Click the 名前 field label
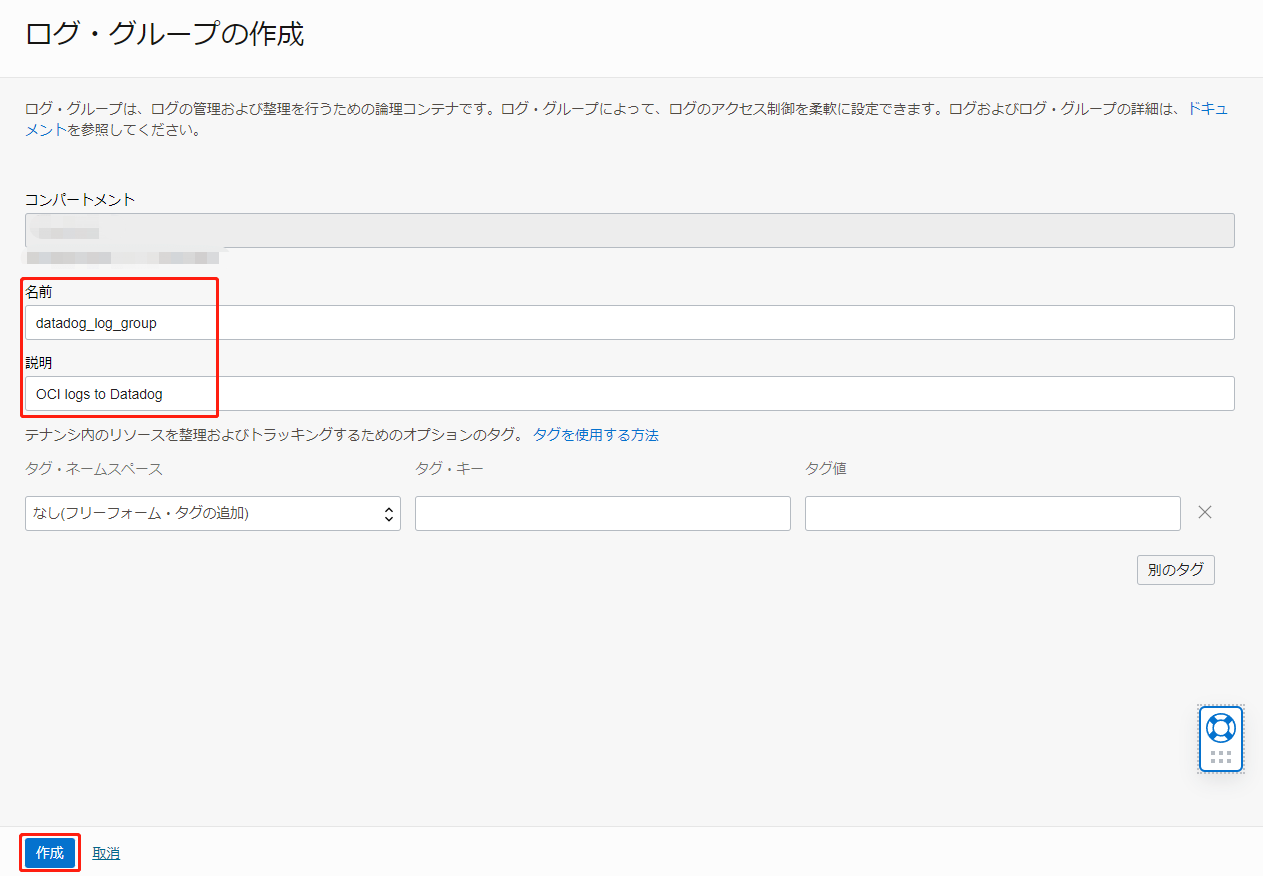Viewport: 1263px width, 876px height. pos(39,291)
